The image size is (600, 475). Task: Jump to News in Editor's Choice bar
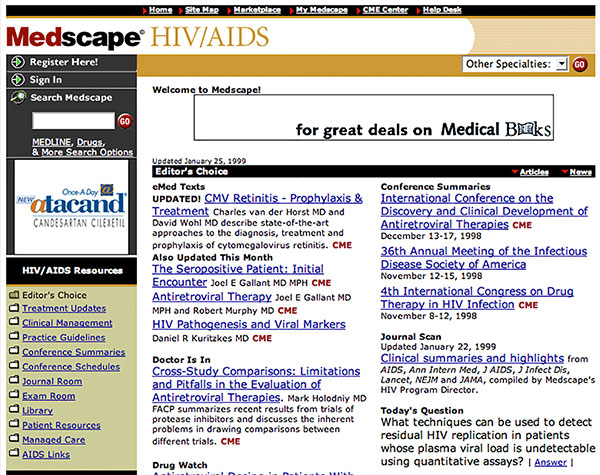(581, 172)
